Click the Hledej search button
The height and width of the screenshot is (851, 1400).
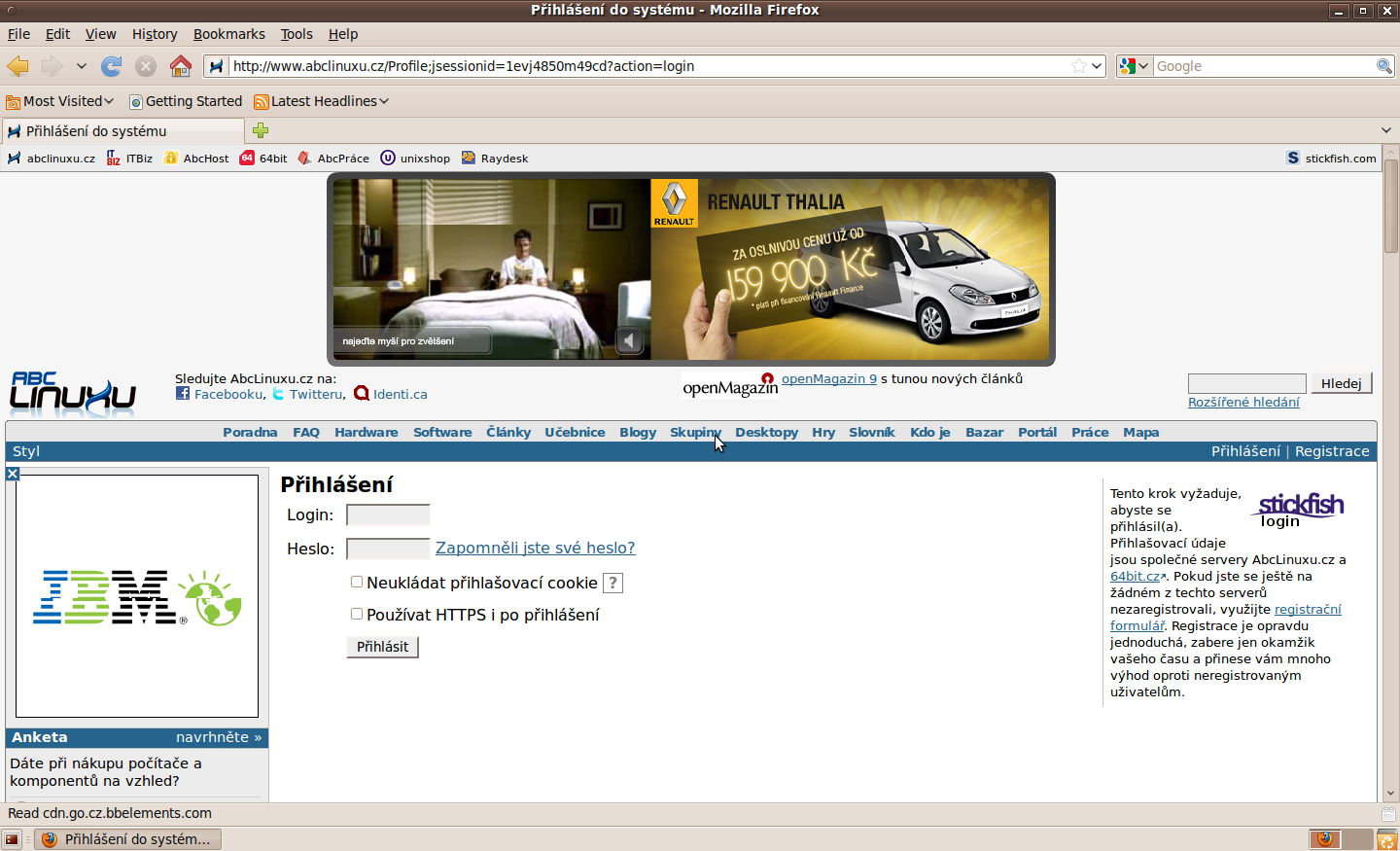click(1342, 383)
